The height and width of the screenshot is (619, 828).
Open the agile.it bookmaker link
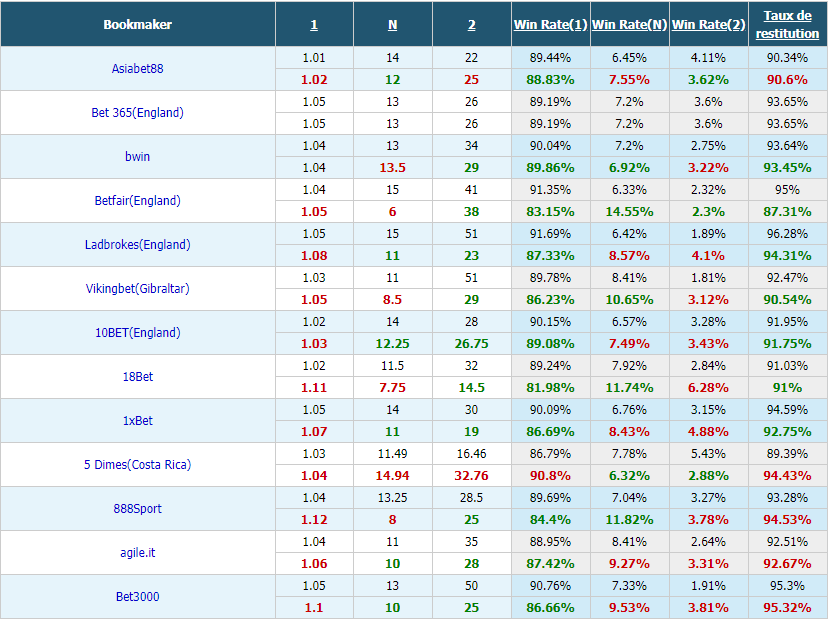[137, 552]
